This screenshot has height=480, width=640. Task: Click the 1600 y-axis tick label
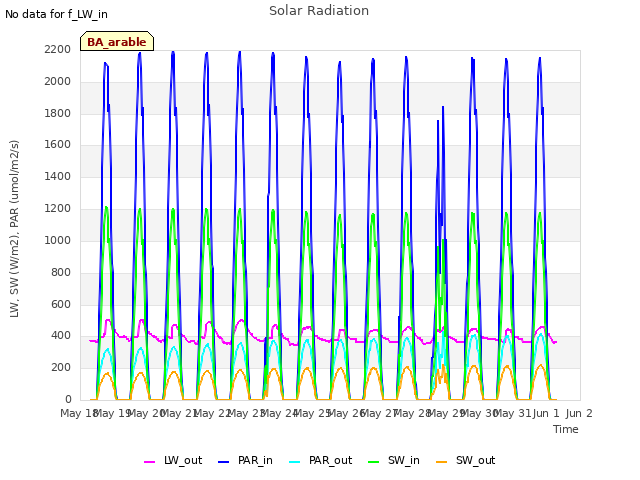click(x=58, y=144)
